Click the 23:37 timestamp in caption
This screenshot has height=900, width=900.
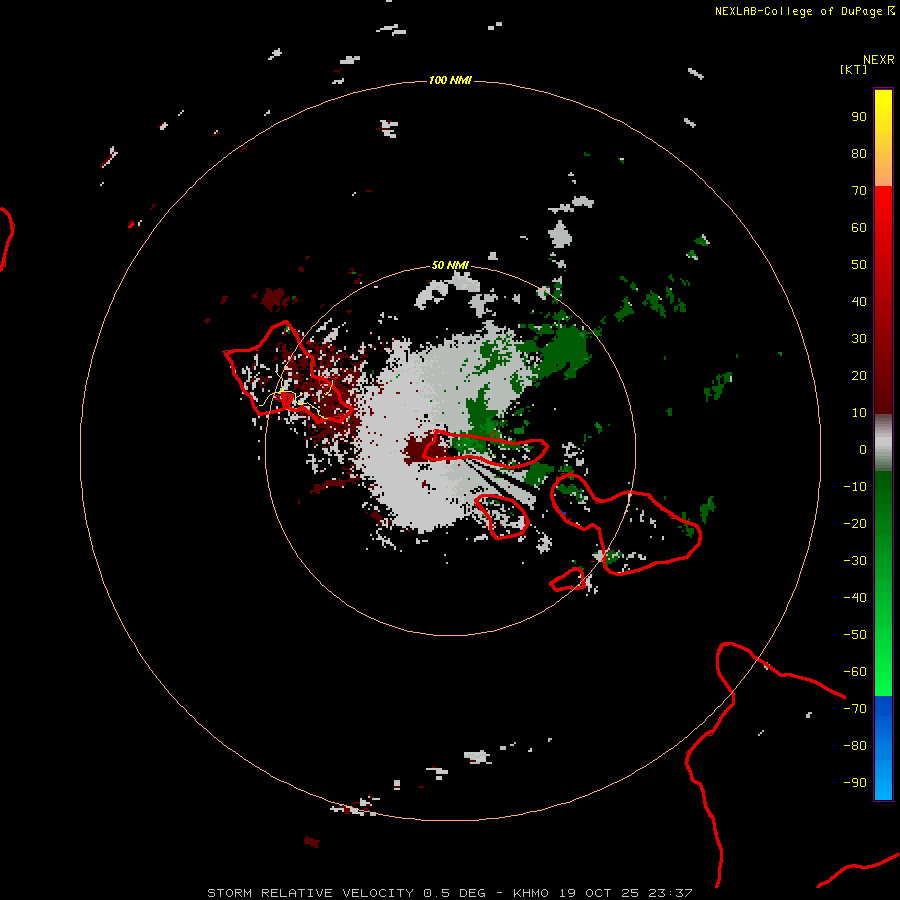pyautogui.click(x=670, y=893)
